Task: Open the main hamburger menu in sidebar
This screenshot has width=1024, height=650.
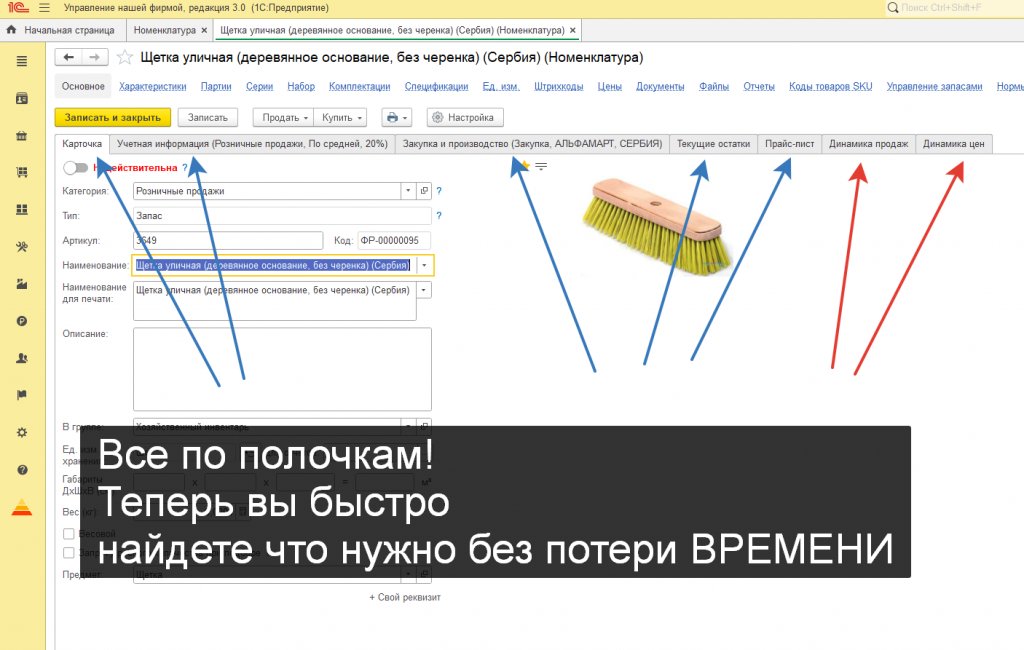Action: (x=22, y=61)
